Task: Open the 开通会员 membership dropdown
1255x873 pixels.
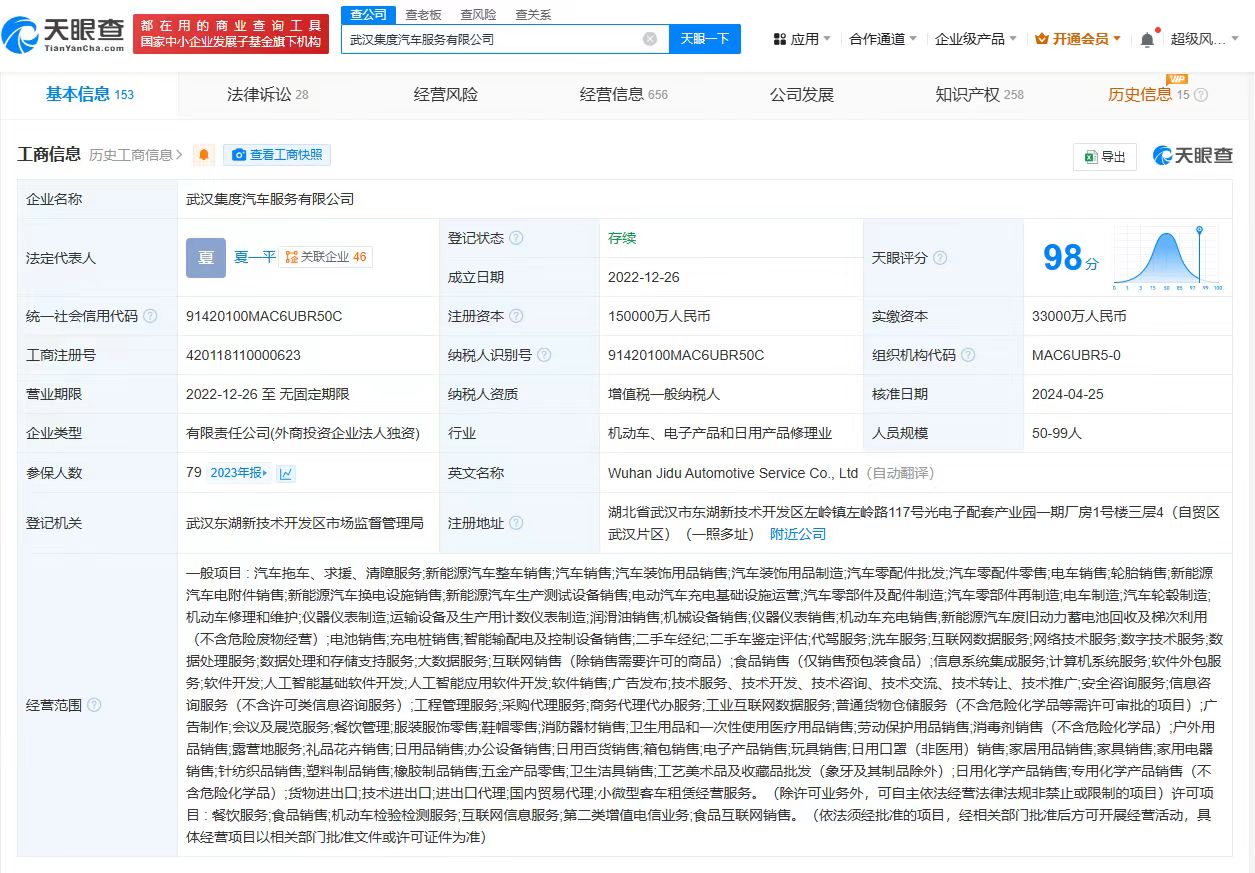Action: 1079,39
